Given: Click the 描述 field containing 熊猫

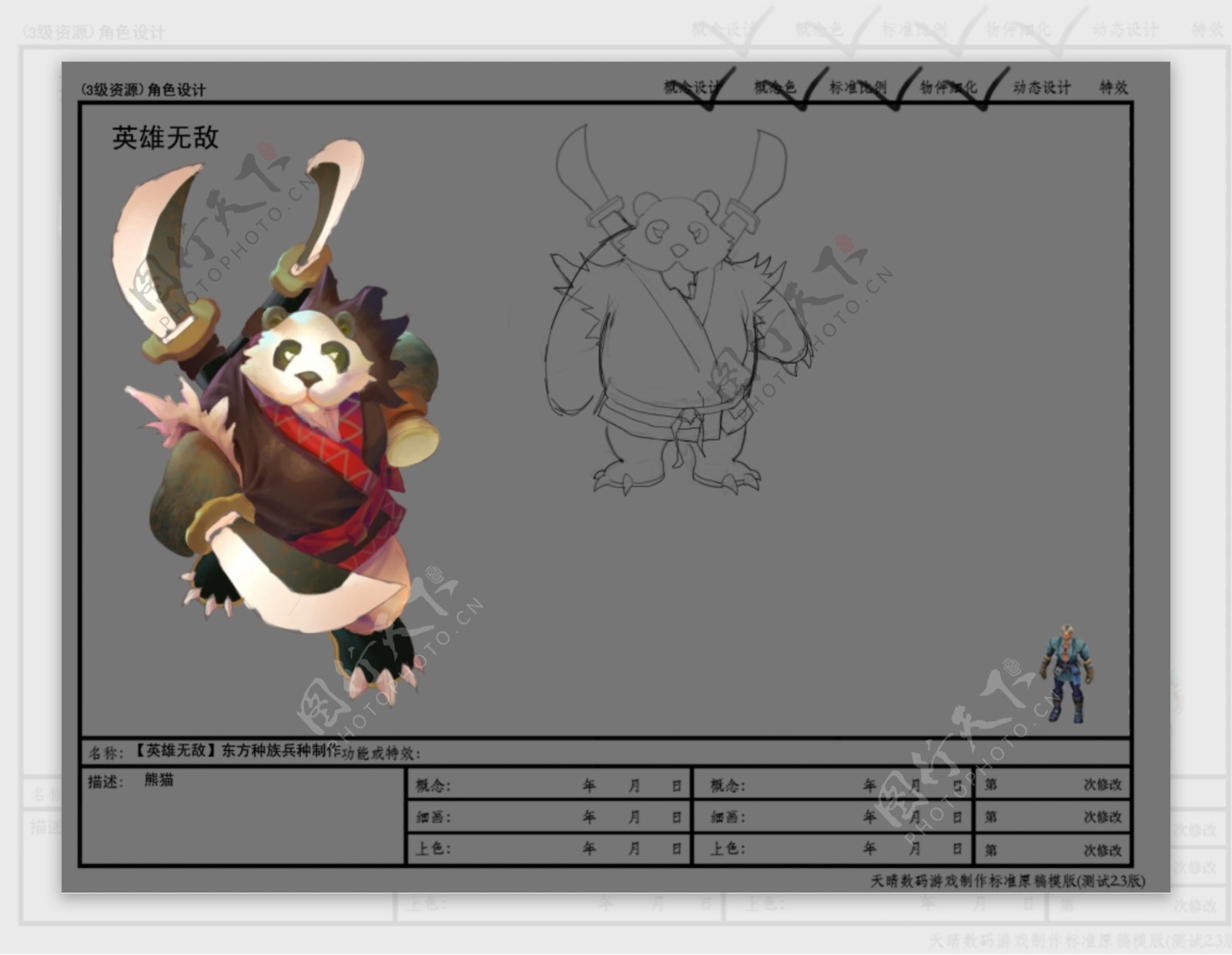Looking at the screenshot, I should pos(243,815).
